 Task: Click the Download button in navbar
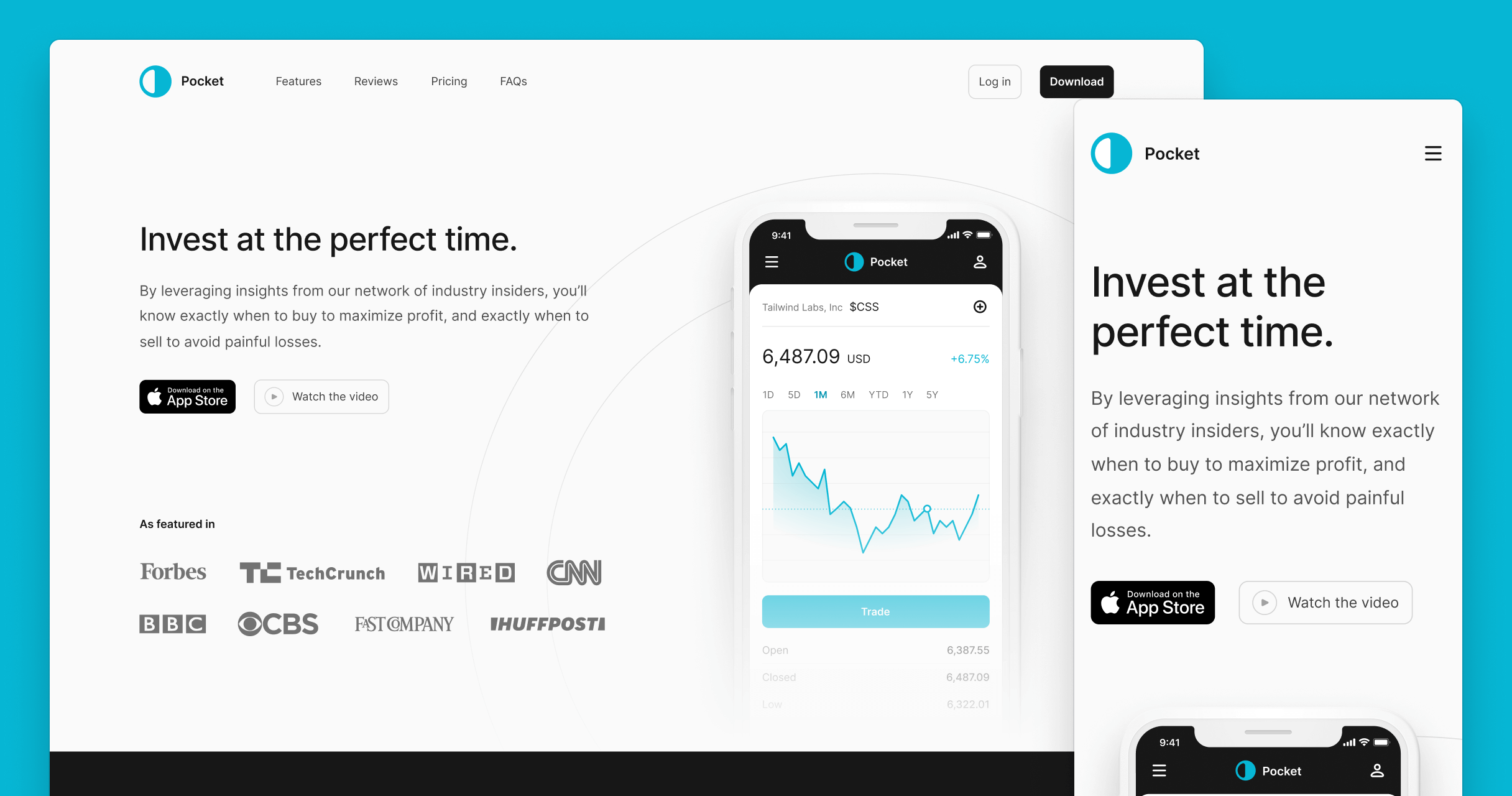(1076, 81)
